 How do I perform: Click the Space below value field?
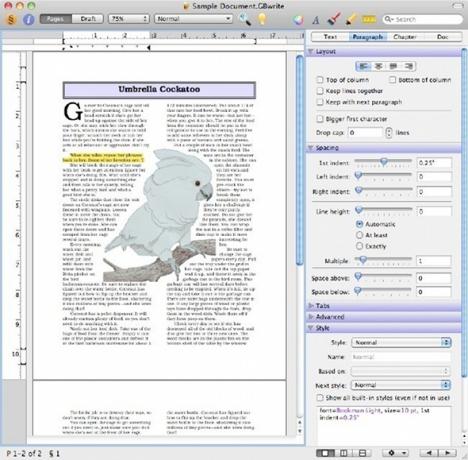[x=434, y=292]
